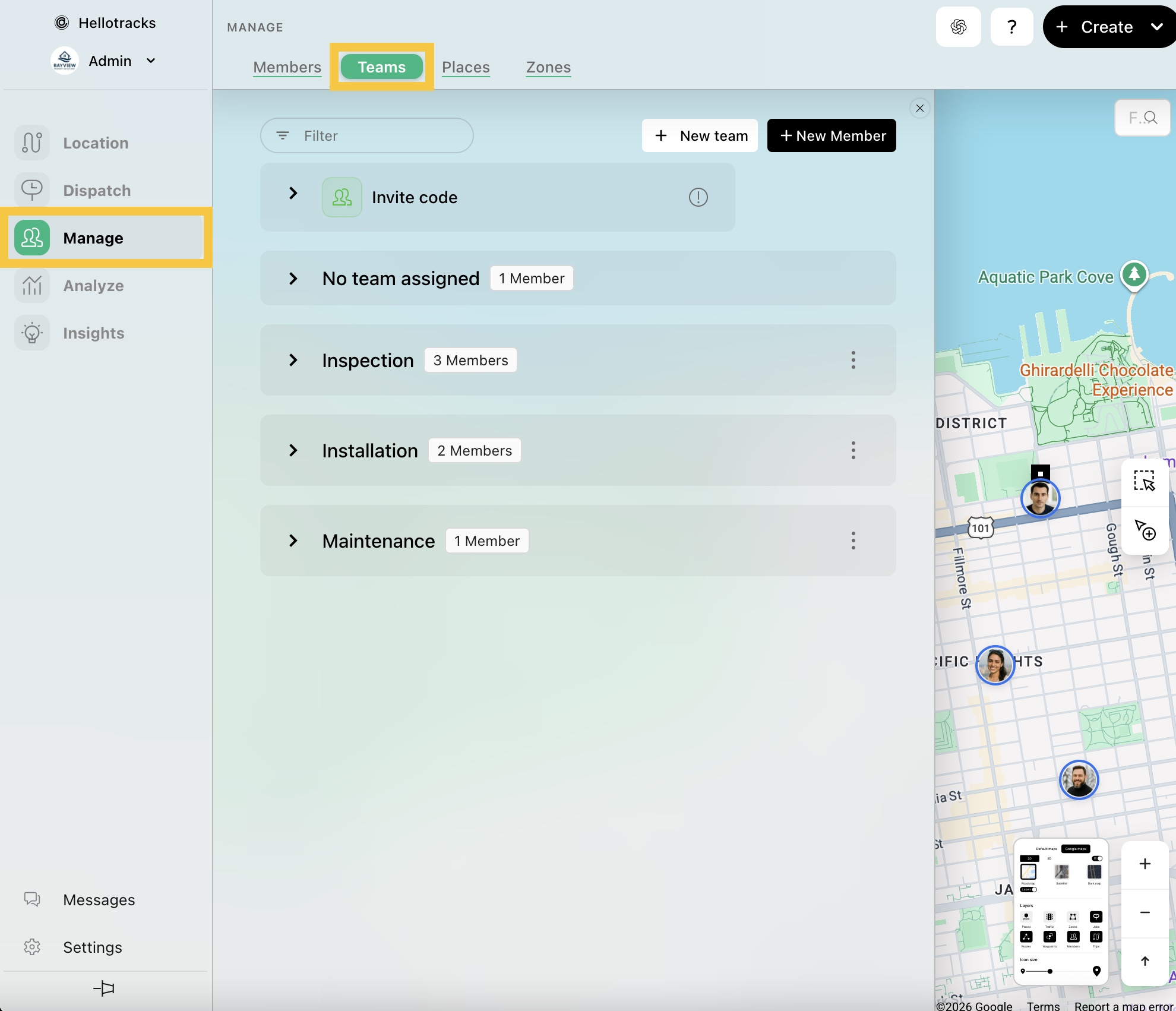Viewport: 1176px width, 1011px height.
Task: Open Insights from the sidebar
Action: click(93, 333)
